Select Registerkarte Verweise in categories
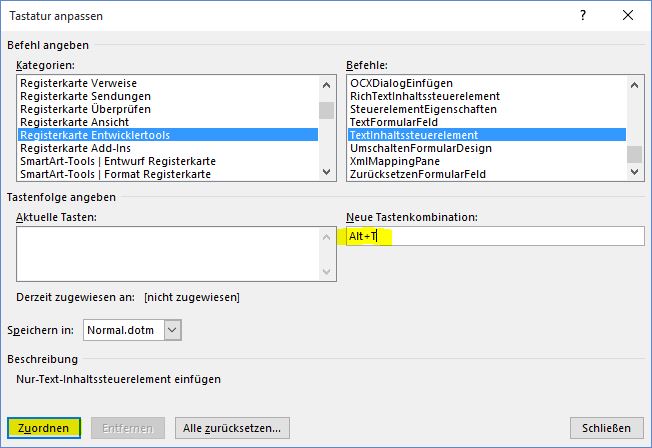This screenshot has height=448, width=652. click(x=79, y=82)
